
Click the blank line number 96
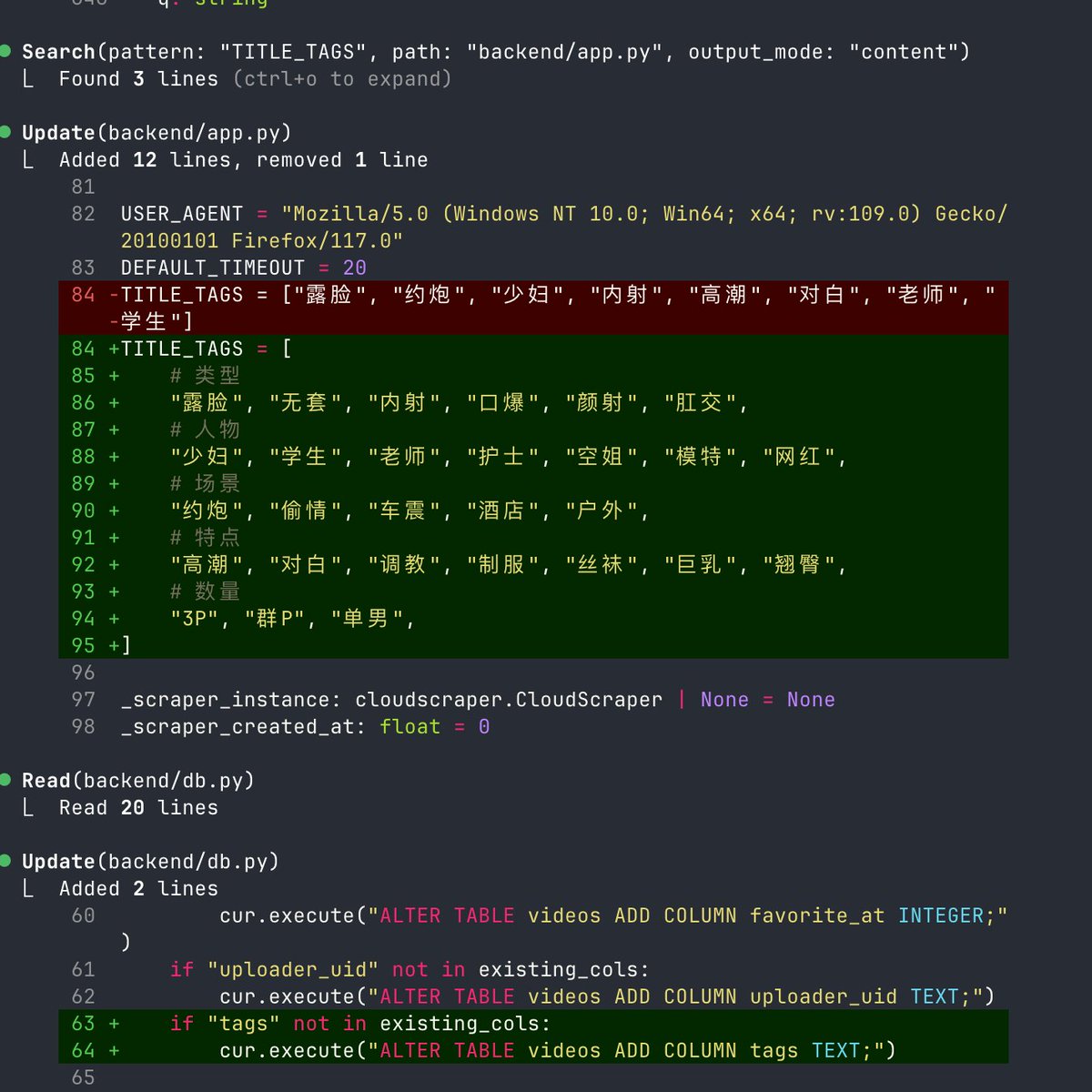(x=83, y=672)
